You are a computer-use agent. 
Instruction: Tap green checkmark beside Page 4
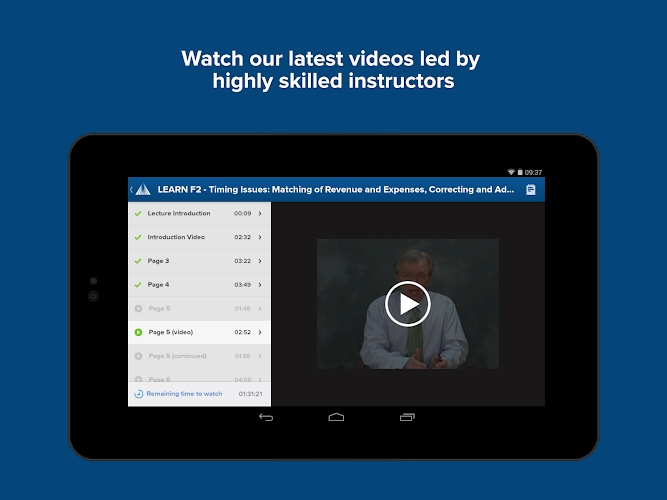pos(138,285)
